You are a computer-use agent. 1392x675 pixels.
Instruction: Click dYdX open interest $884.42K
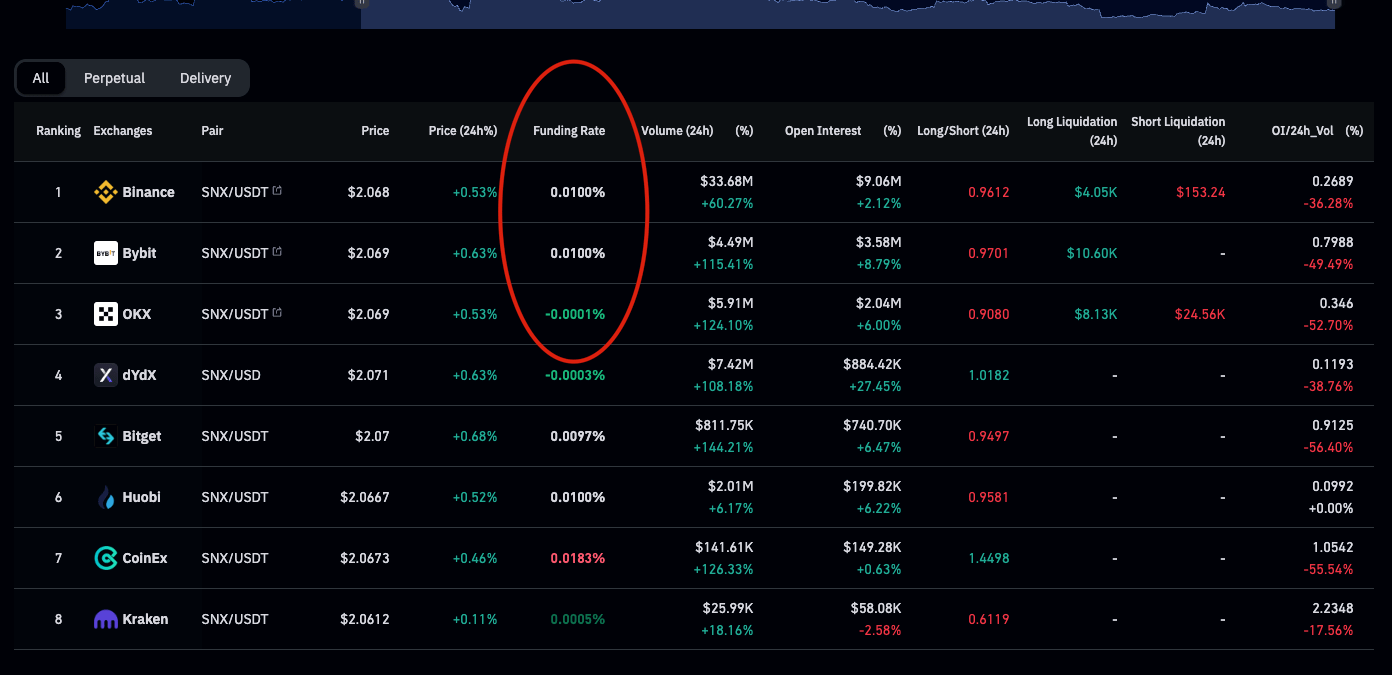[x=872, y=364]
